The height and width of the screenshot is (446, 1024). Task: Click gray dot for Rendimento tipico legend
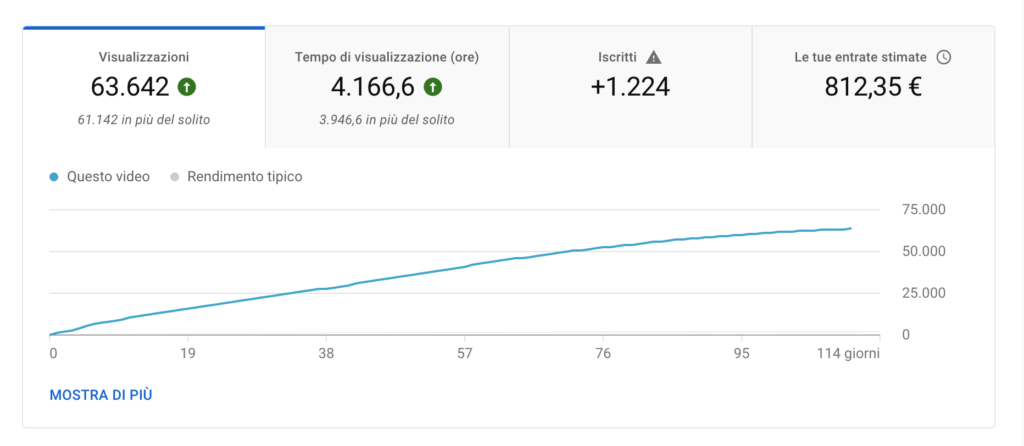[174, 177]
